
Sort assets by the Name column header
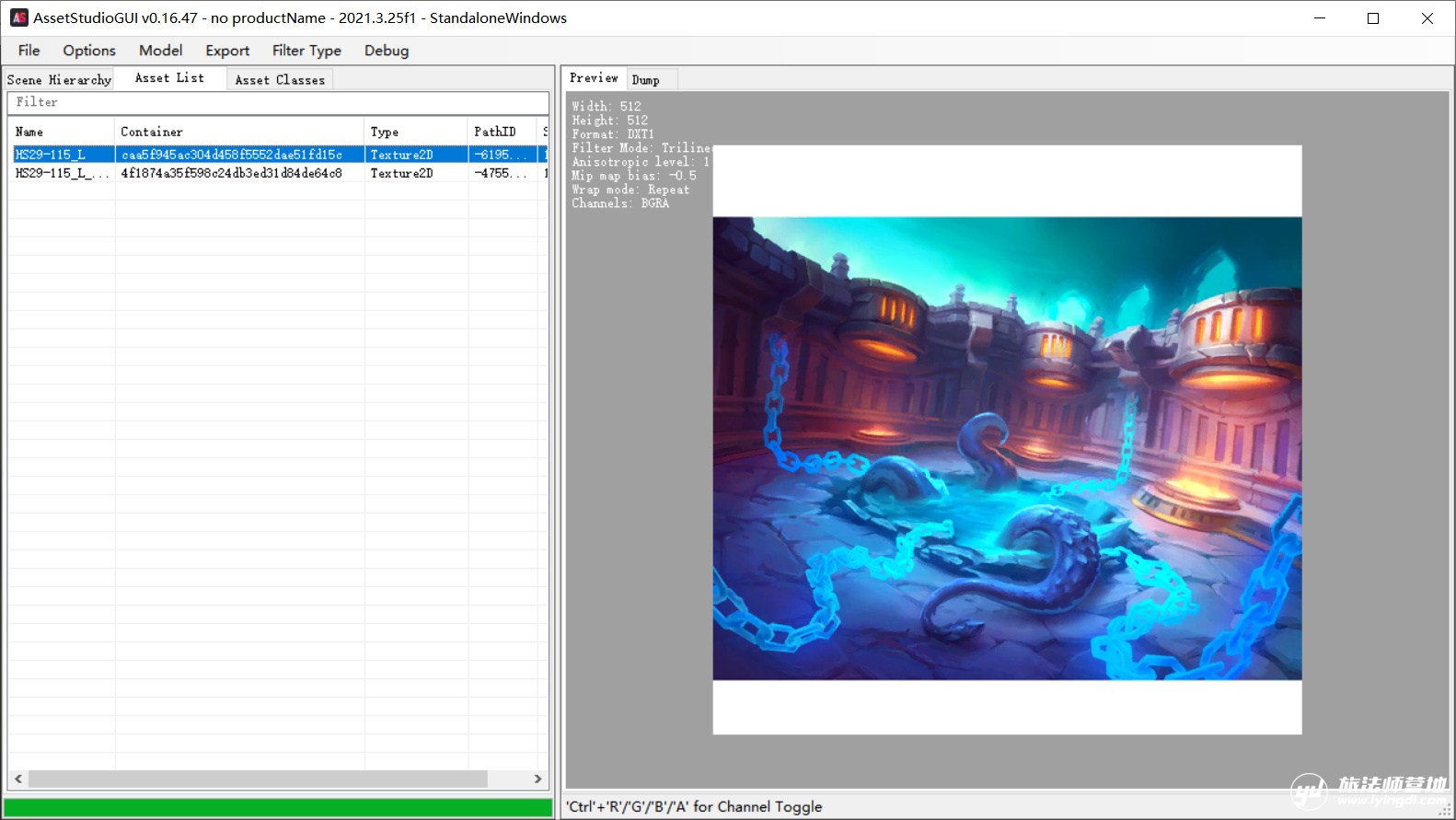[62, 132]
